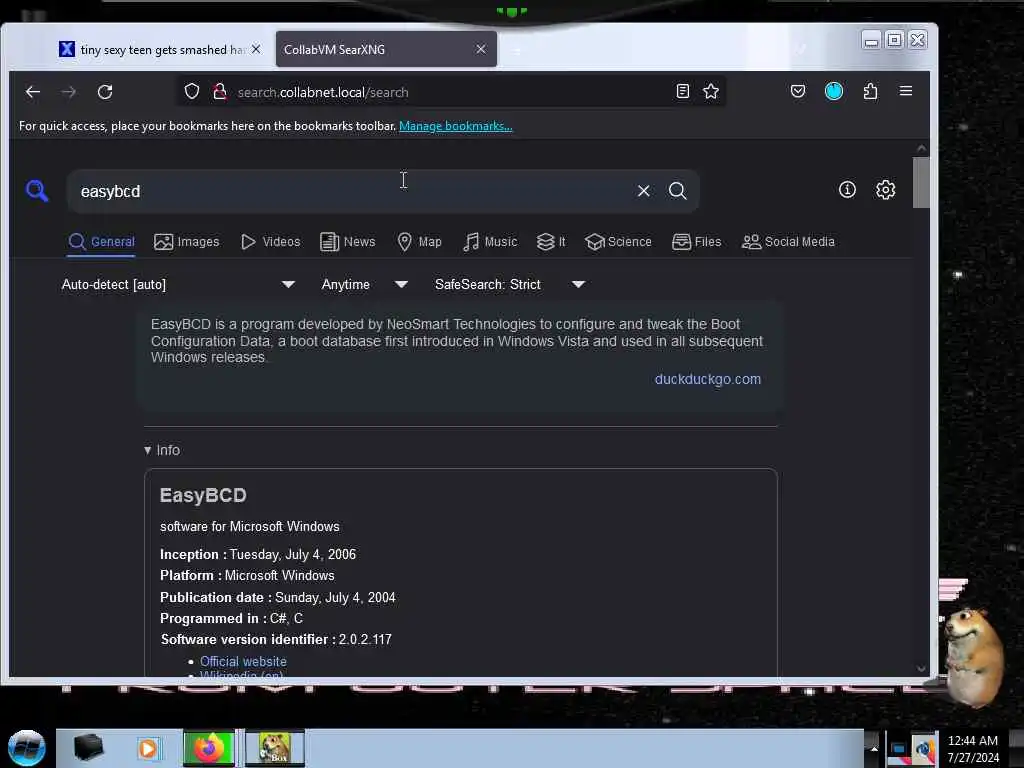The width and height of the screenshot is (1024, 768).
Task: Switch to Science category
Action: [x=618, y=242]
